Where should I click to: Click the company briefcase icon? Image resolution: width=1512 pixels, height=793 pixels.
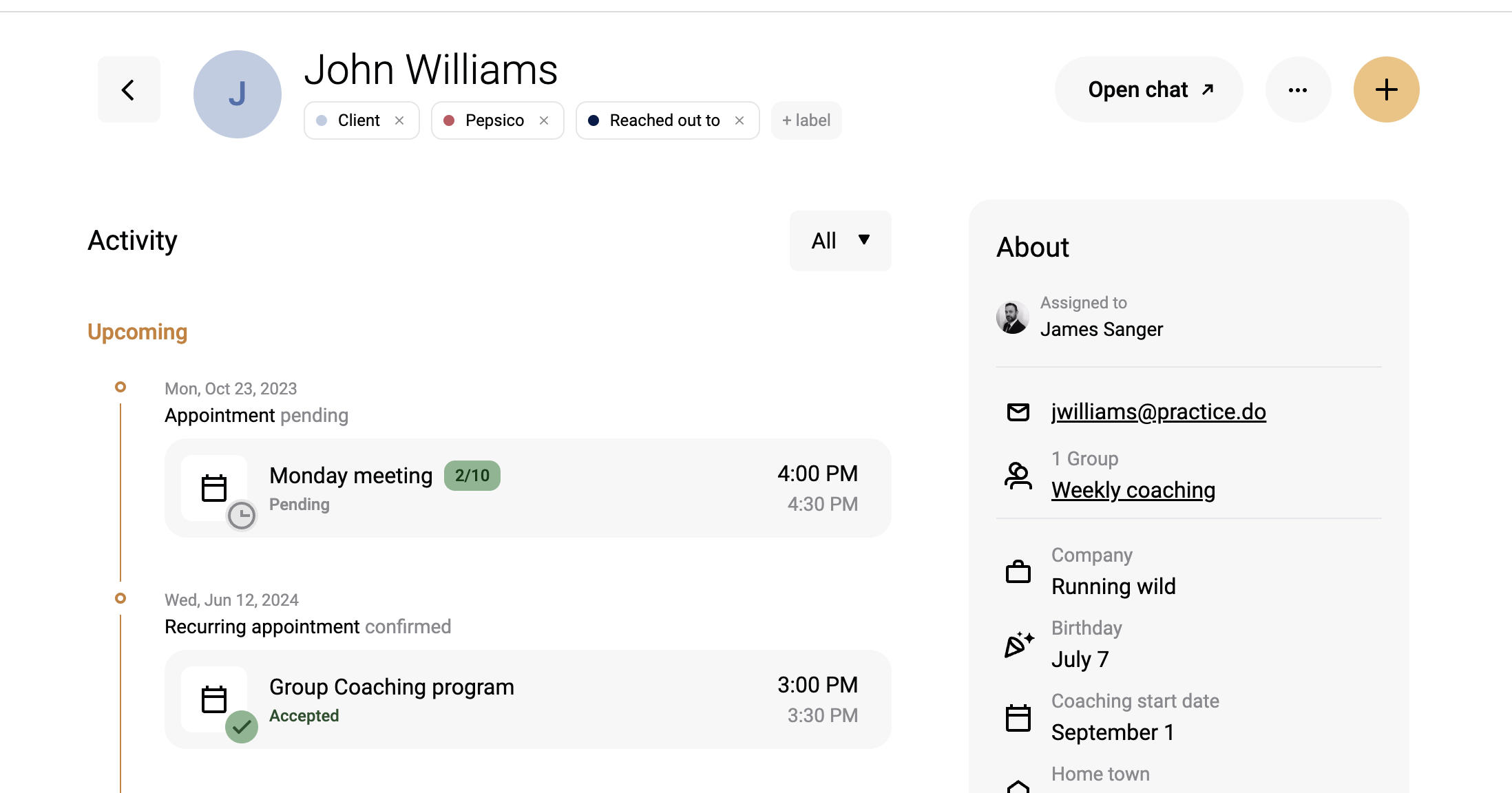[1018, 571]
